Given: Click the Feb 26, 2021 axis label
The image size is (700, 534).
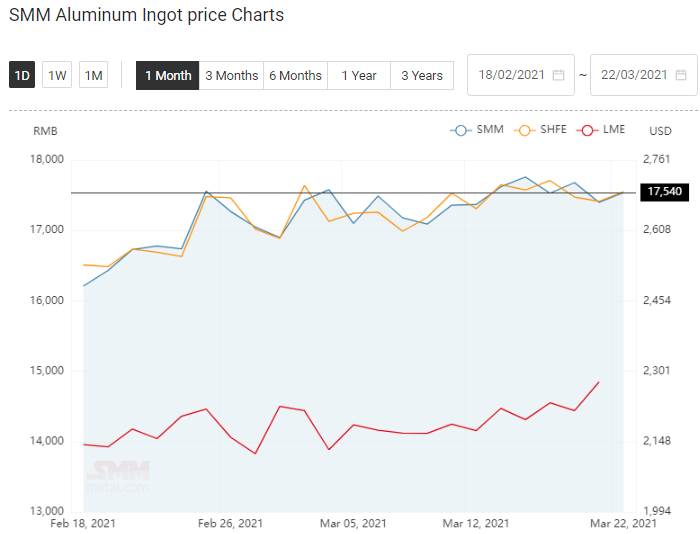Looking at the screenshot, I should pyautogui.click(x=230, y=523).
